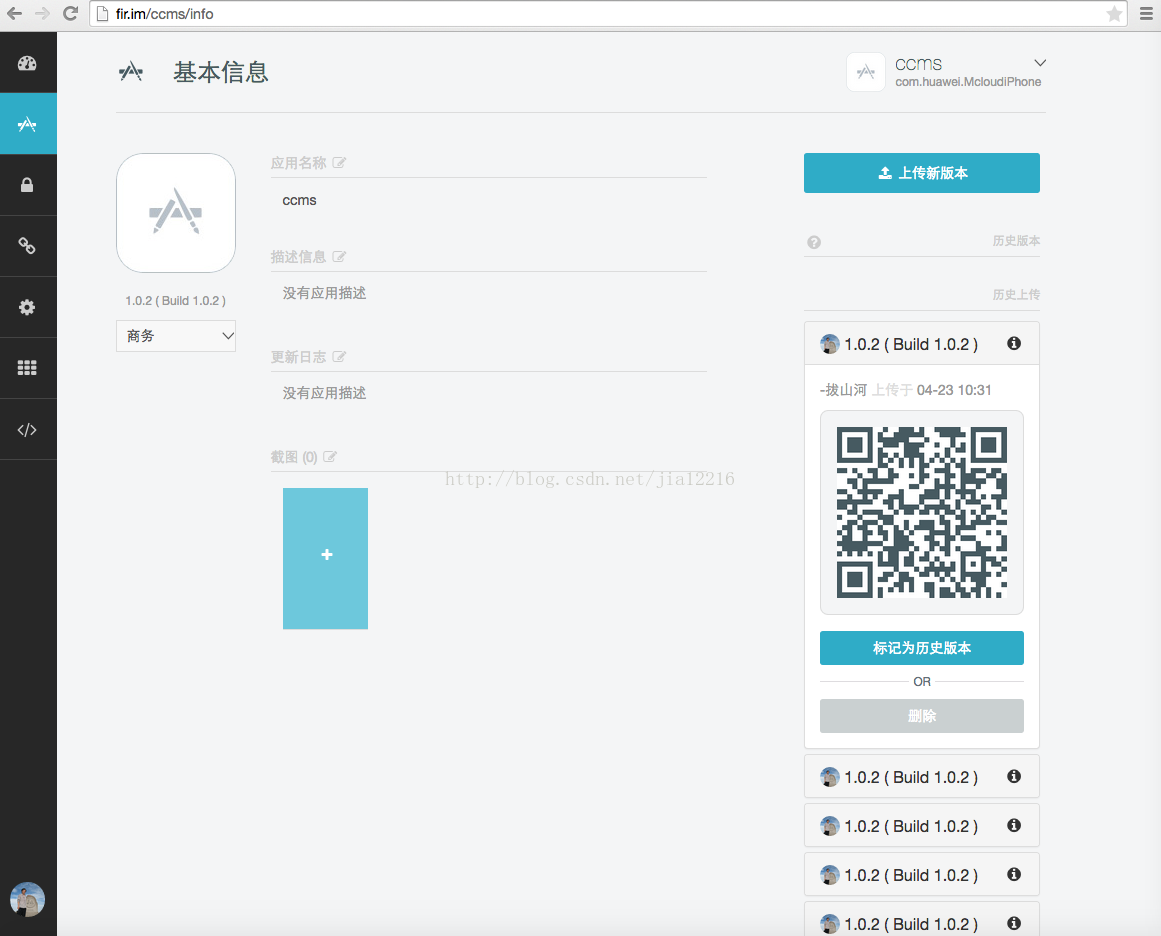Click the large ccms app icon

tap(176, 213)
